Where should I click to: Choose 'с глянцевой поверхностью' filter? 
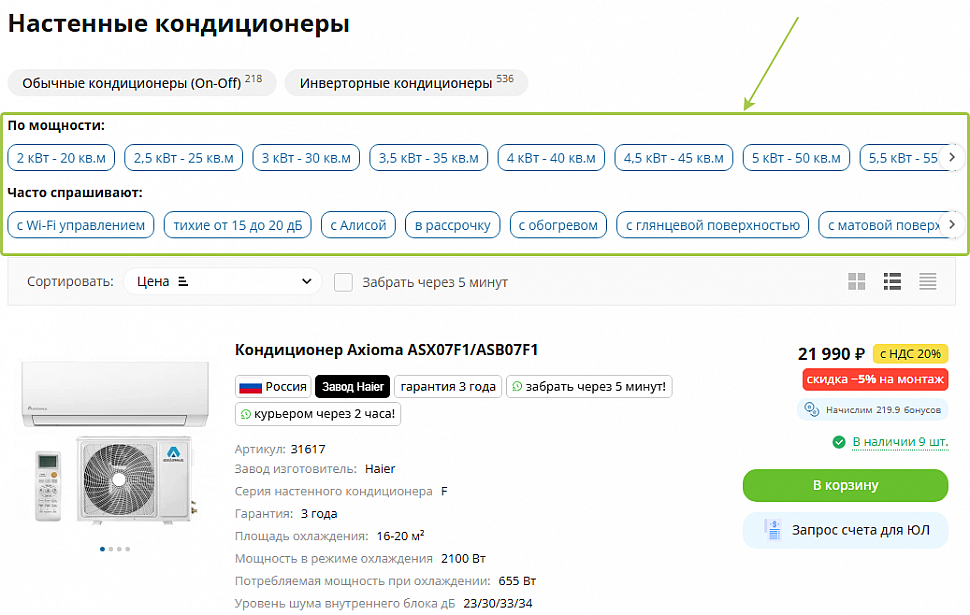pyautogui.click(x=713, y=225)
